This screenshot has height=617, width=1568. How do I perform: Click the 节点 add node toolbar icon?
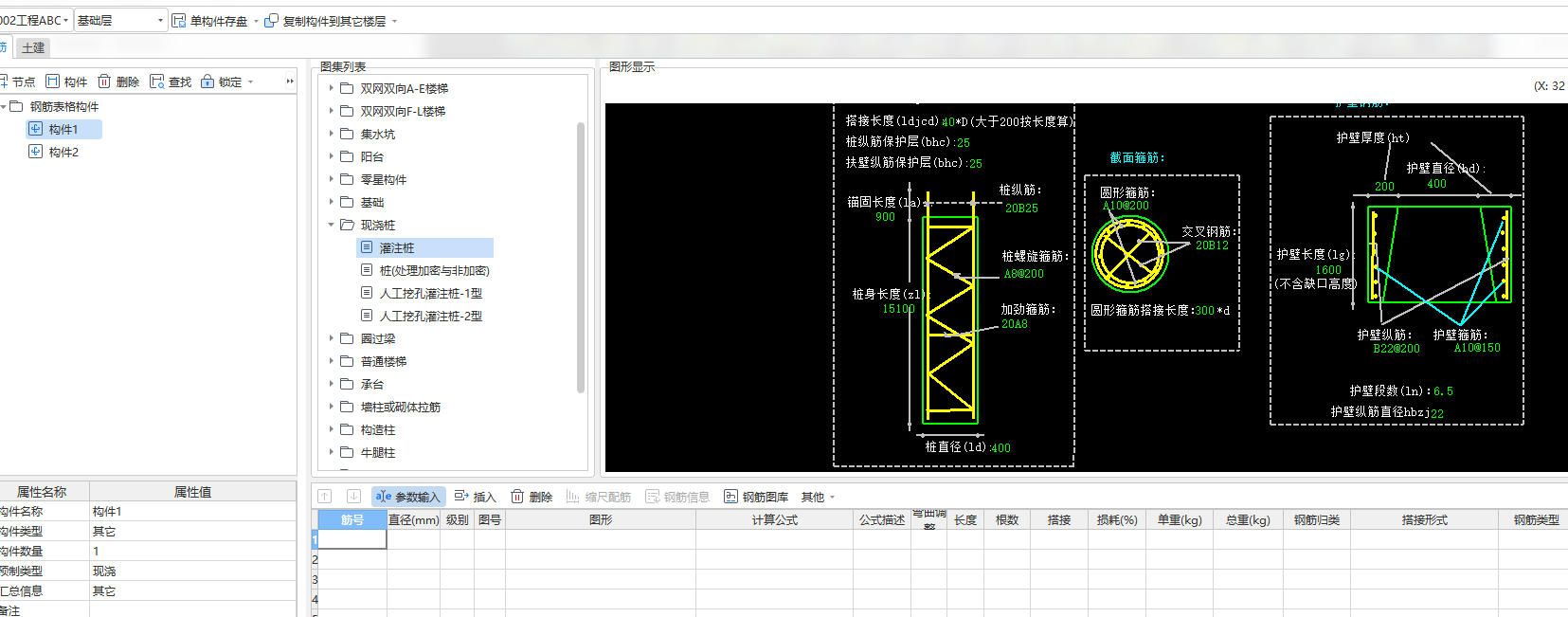point(4,82)
